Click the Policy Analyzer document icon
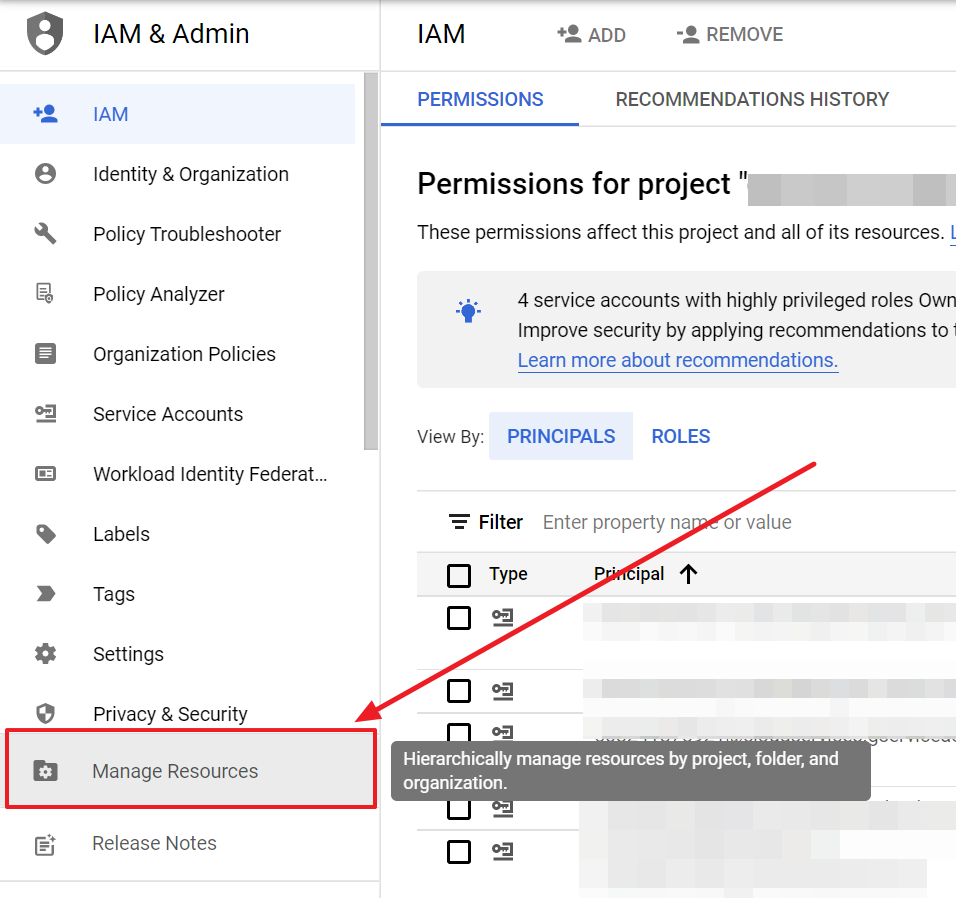This screenshot has width=956, height=898. click(x=45, y=294)
